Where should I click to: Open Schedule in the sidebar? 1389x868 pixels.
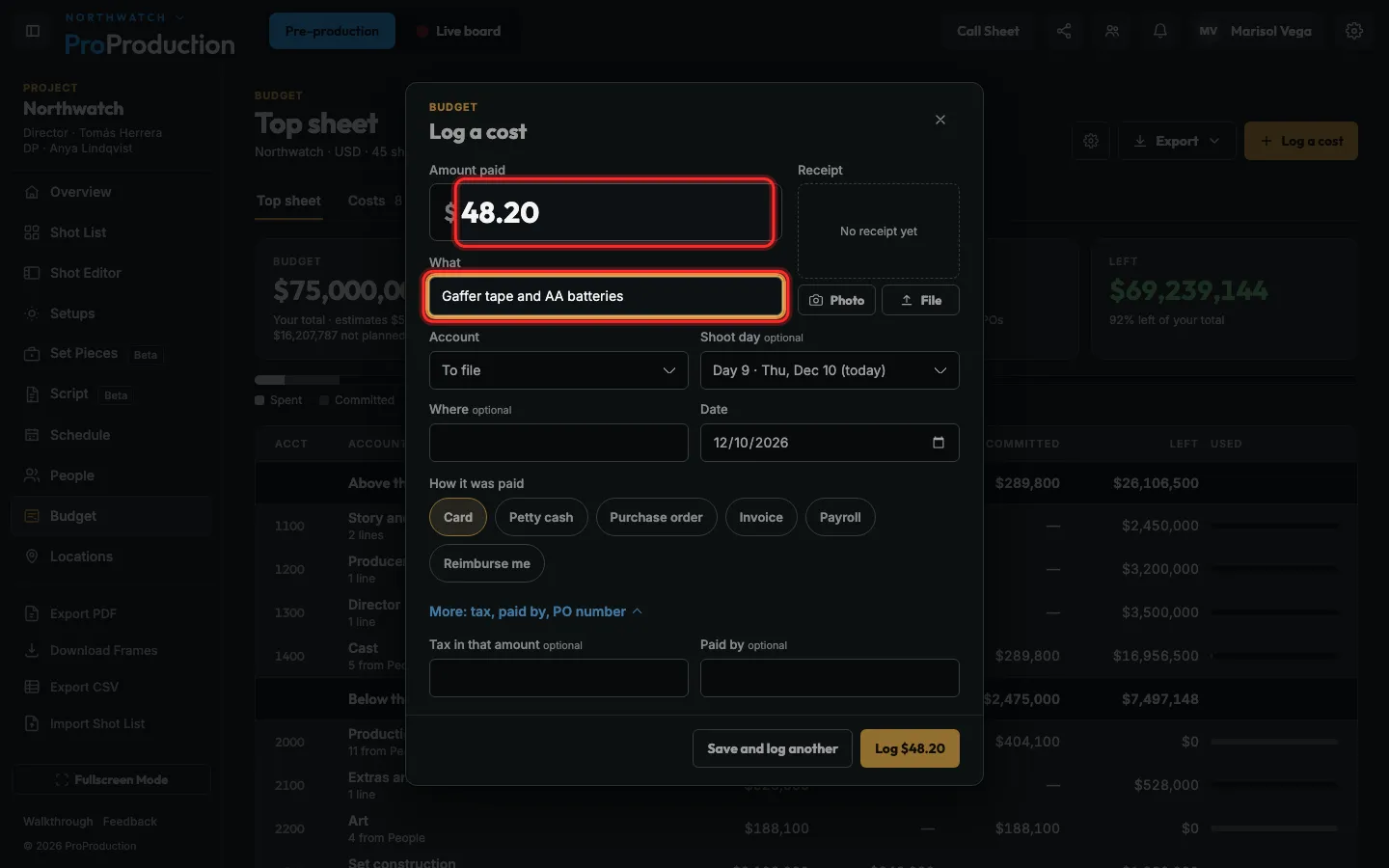(112, 435)
